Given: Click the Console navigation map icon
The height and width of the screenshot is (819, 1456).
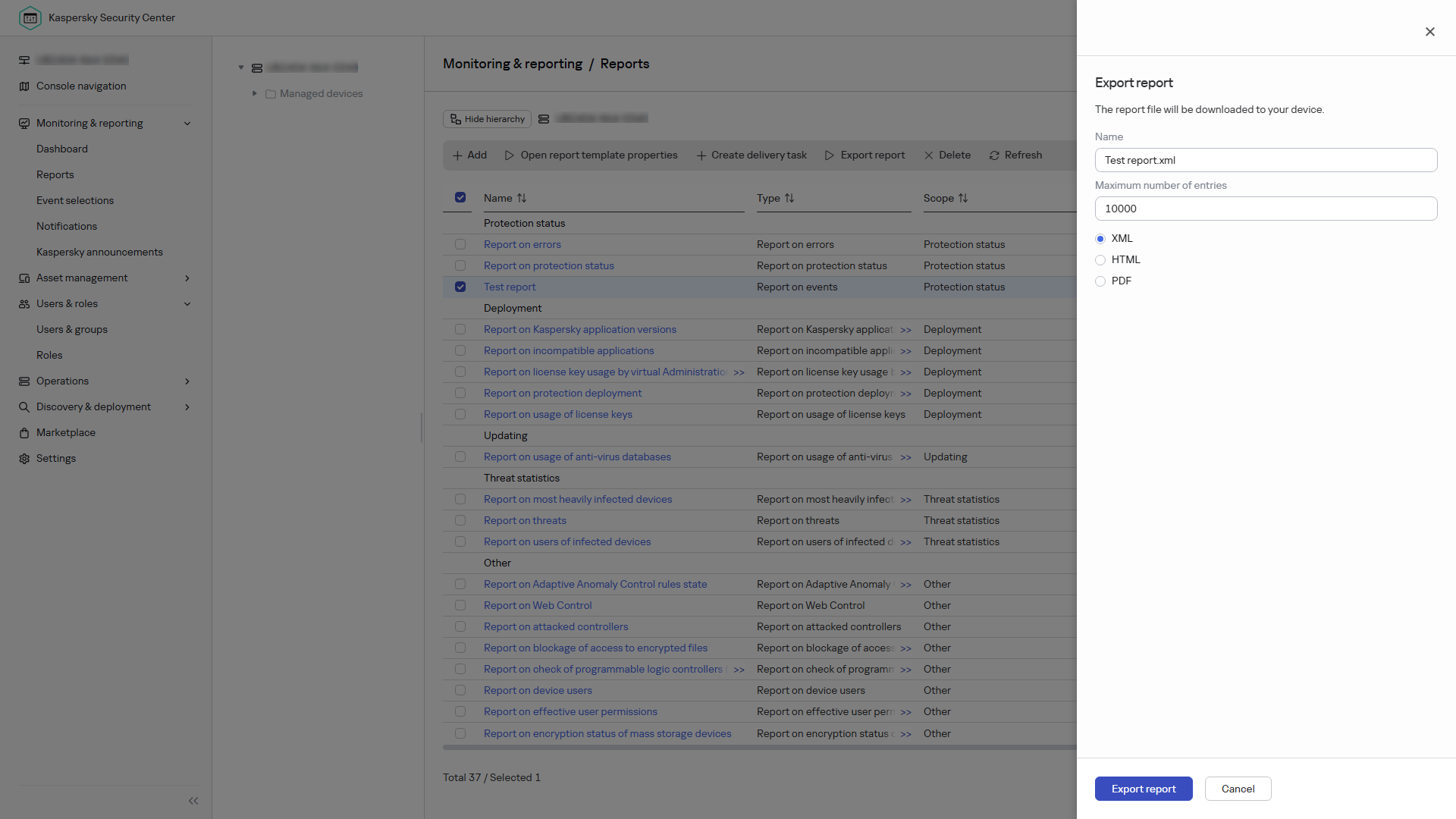Looking at the screenshot, I should tap(24, 86).
